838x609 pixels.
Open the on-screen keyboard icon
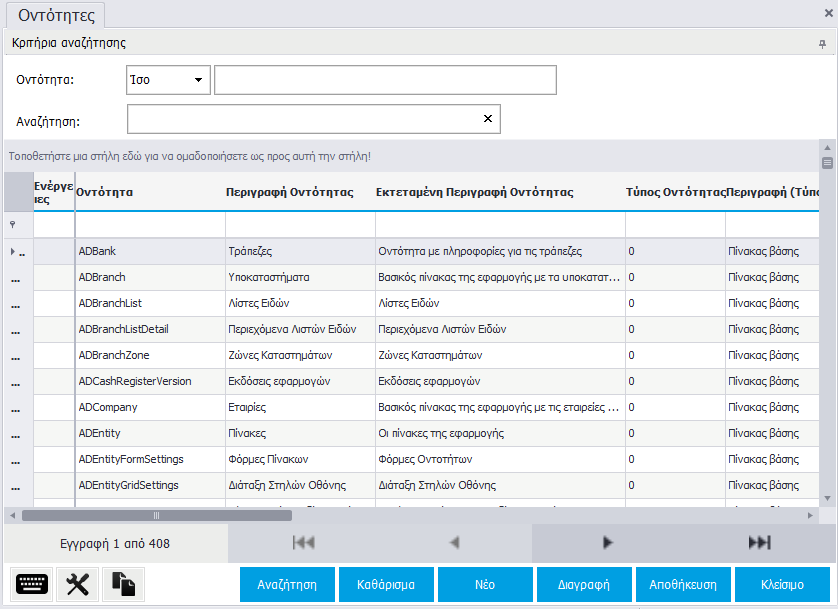[33, 584]
